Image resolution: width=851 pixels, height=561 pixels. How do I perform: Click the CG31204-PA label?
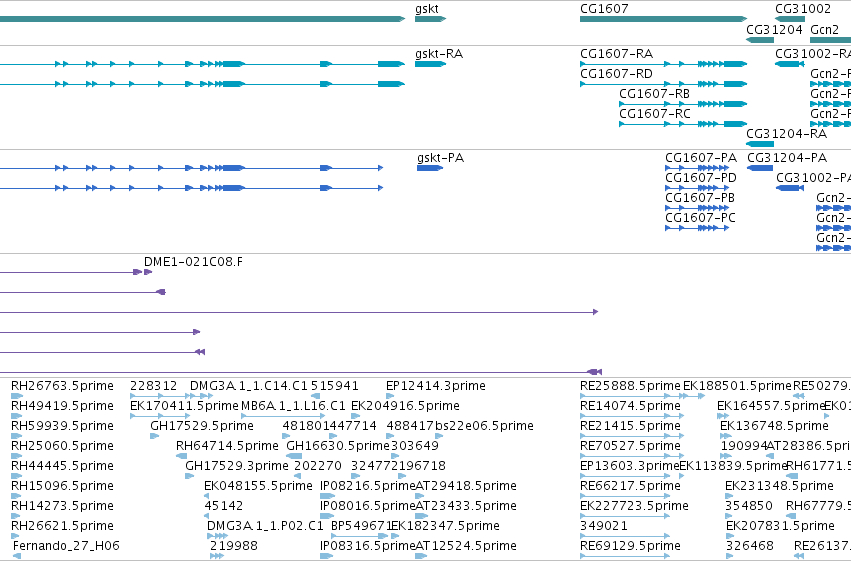point(787,158)
